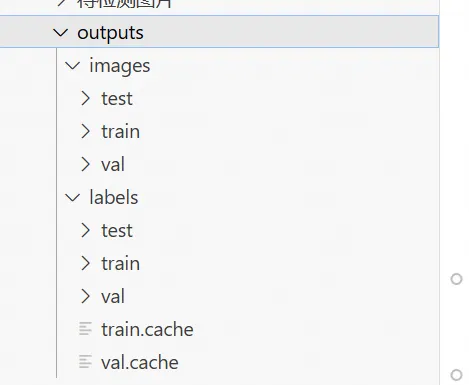This screenshot has width=469, height=385.
Task: Click the upper circle marker at right
Action: click(x=456, y=279)
